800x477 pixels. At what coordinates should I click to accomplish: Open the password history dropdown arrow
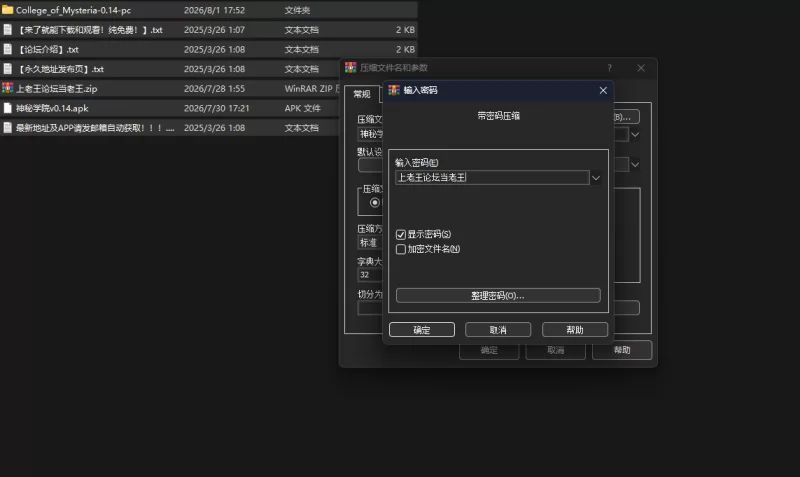(595, 178)
